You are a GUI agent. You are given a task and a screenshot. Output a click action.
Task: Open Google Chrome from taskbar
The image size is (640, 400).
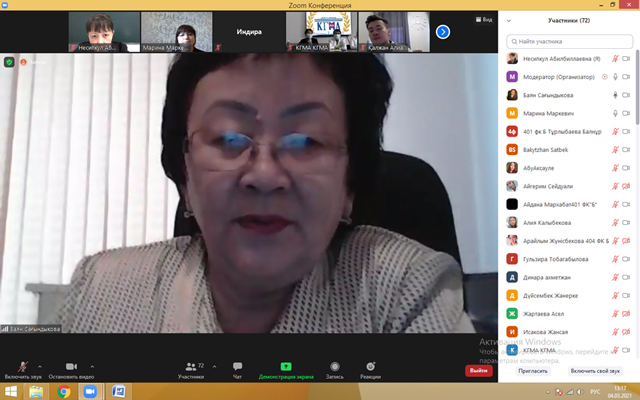[x=63, y=392]
